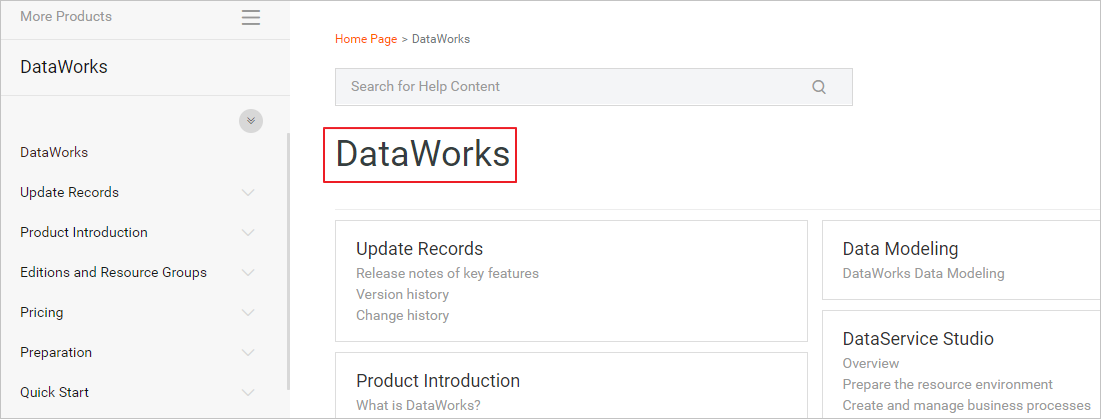Expand Product Introduction sidebar chevron
This screenshot has height=419, width=1101.
click(x=248, y=232)
